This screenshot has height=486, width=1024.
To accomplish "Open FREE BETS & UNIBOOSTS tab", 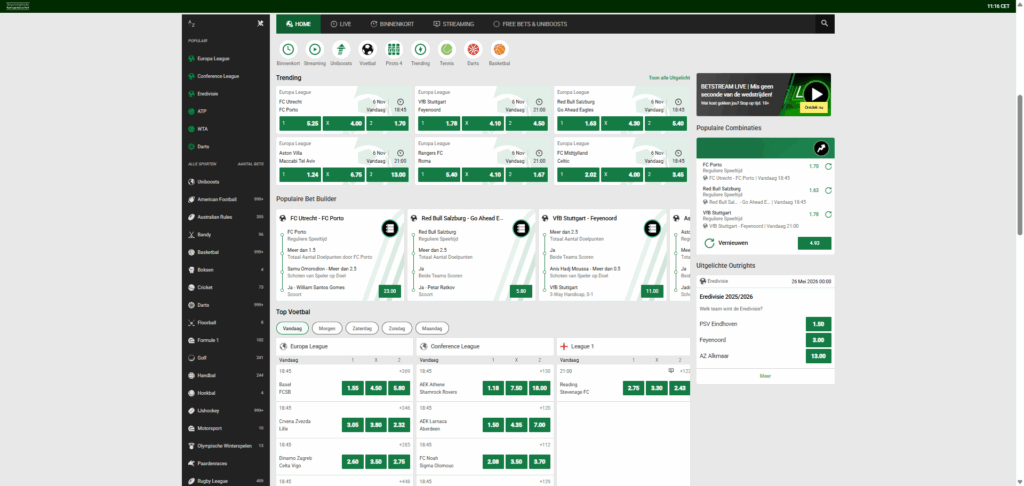I will (x=530, y=24).
